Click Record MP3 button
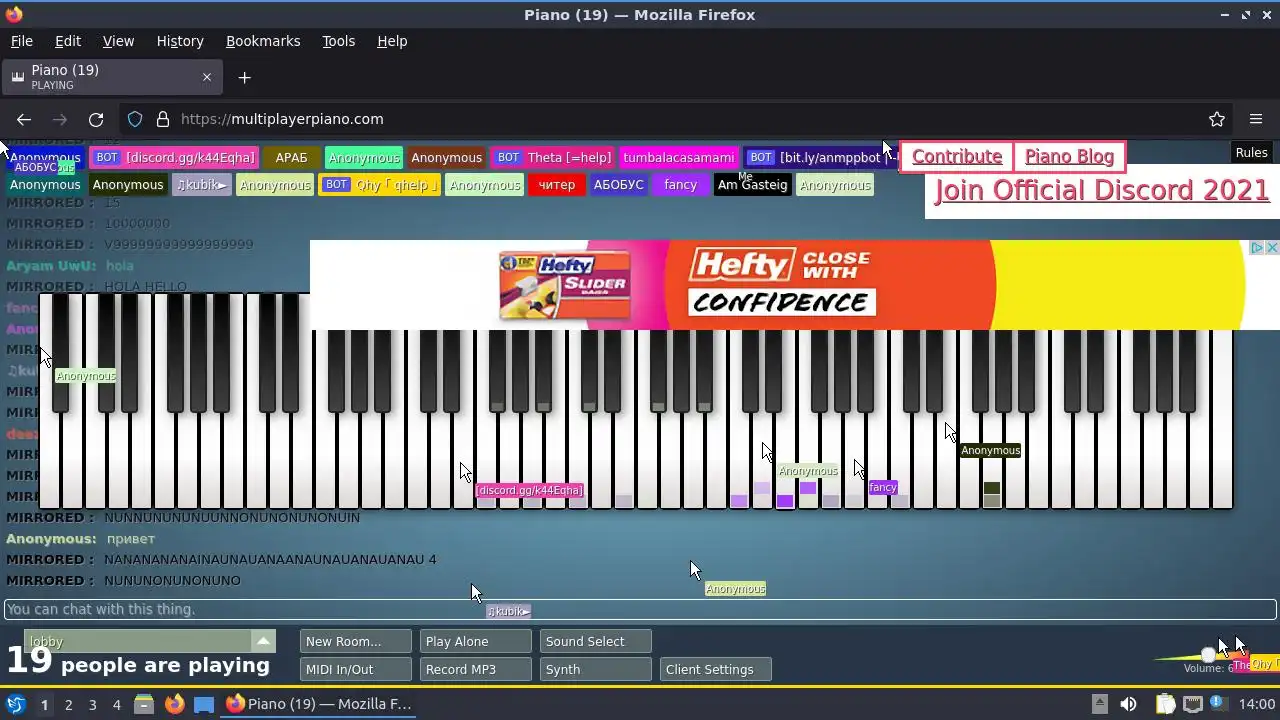 [x=475, y=669]
